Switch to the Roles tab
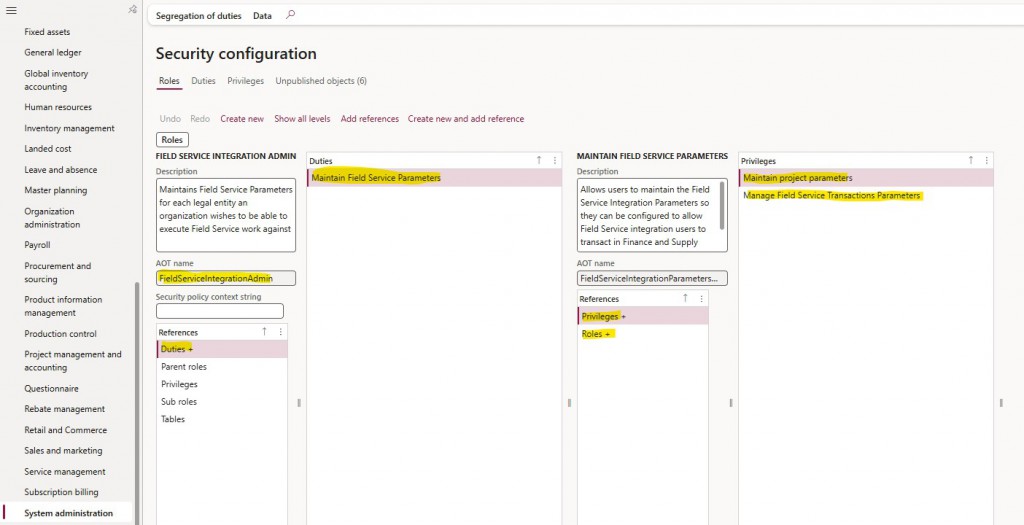The image size is (1024, 525). [169, 81]
